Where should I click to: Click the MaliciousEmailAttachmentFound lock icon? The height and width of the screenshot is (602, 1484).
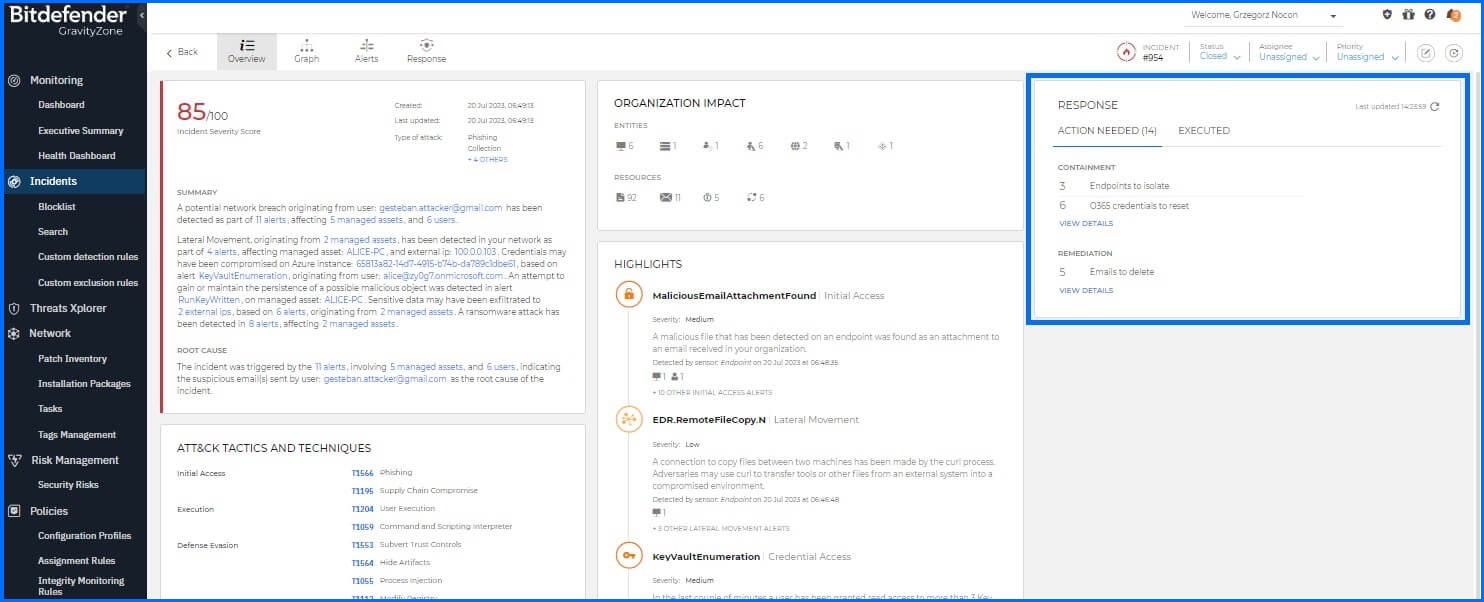628,295
